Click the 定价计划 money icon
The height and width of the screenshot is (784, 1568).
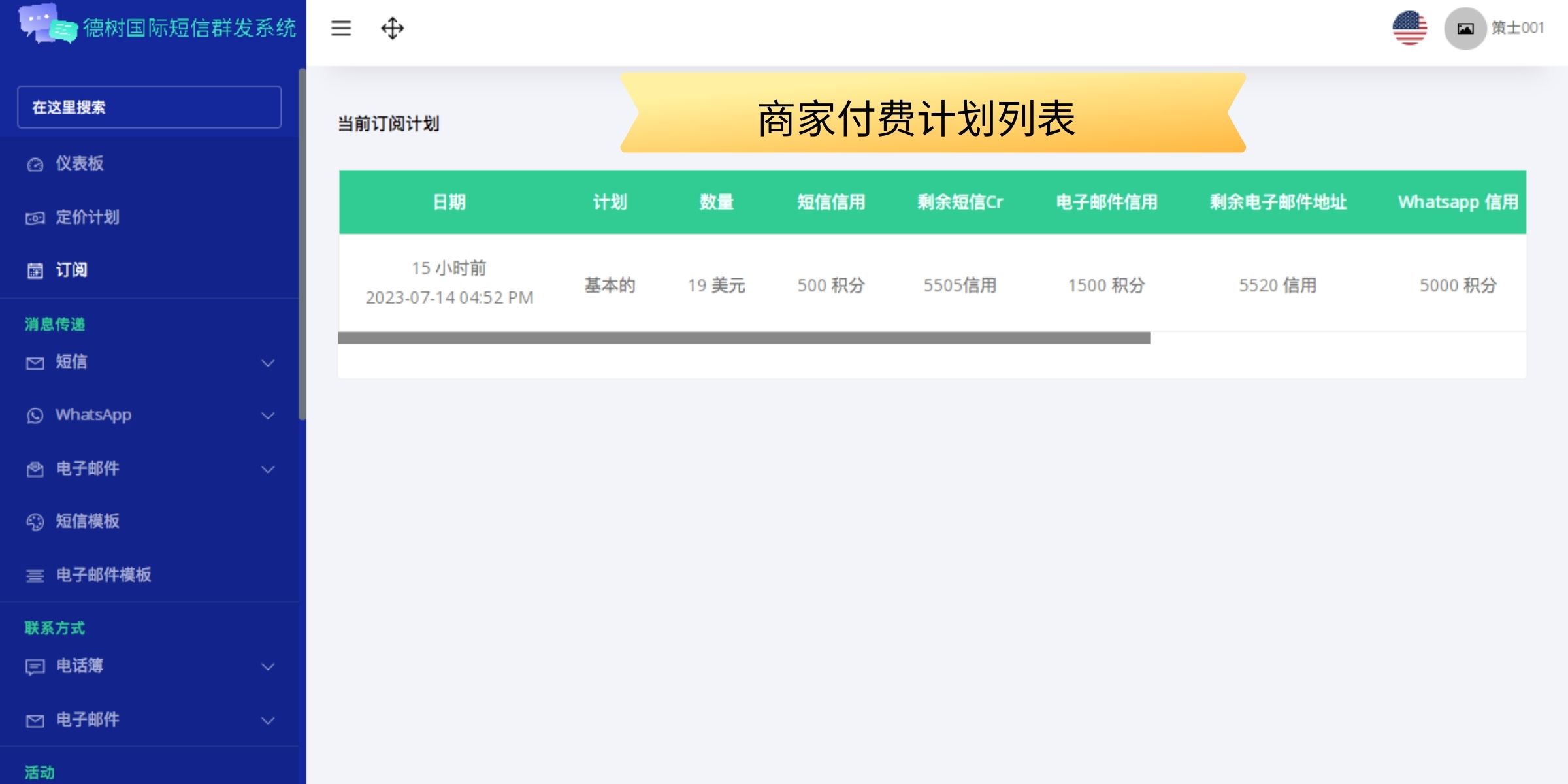(x=35, y=218)
